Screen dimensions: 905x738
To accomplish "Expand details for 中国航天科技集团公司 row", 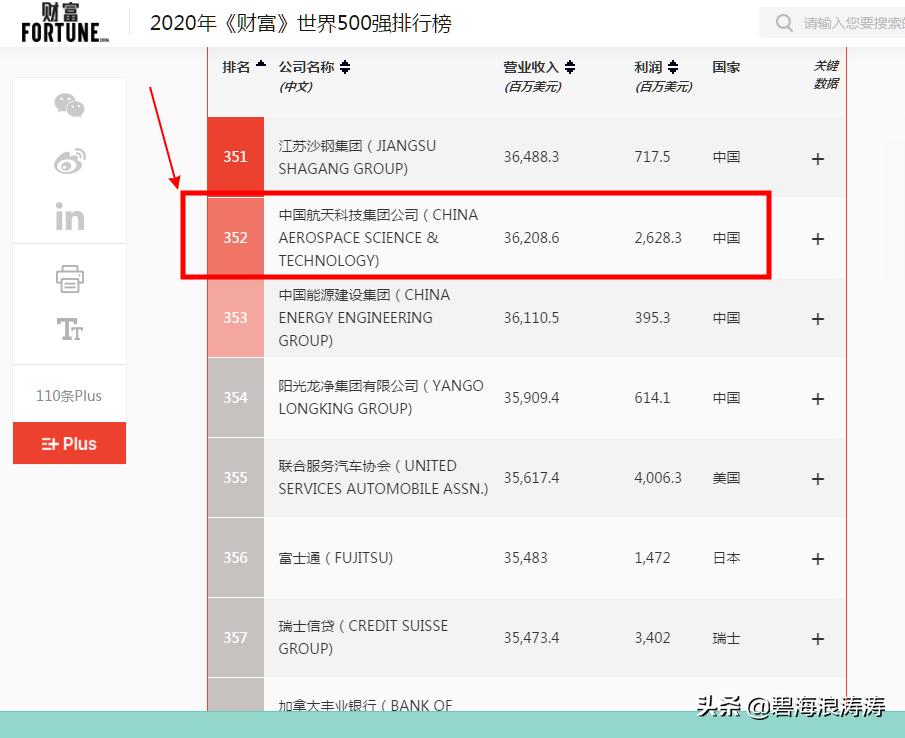I will 817,238.
